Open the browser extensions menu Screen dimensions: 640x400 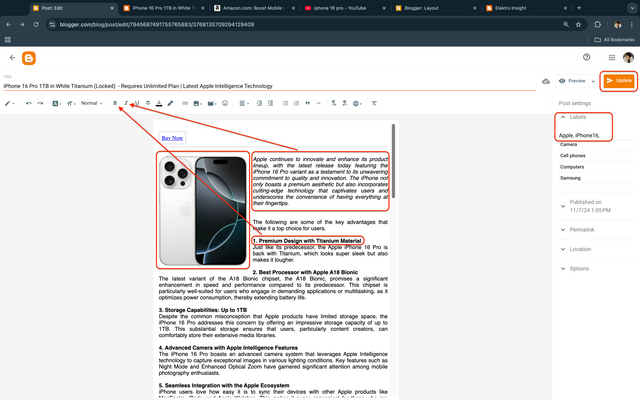[598, 24]
